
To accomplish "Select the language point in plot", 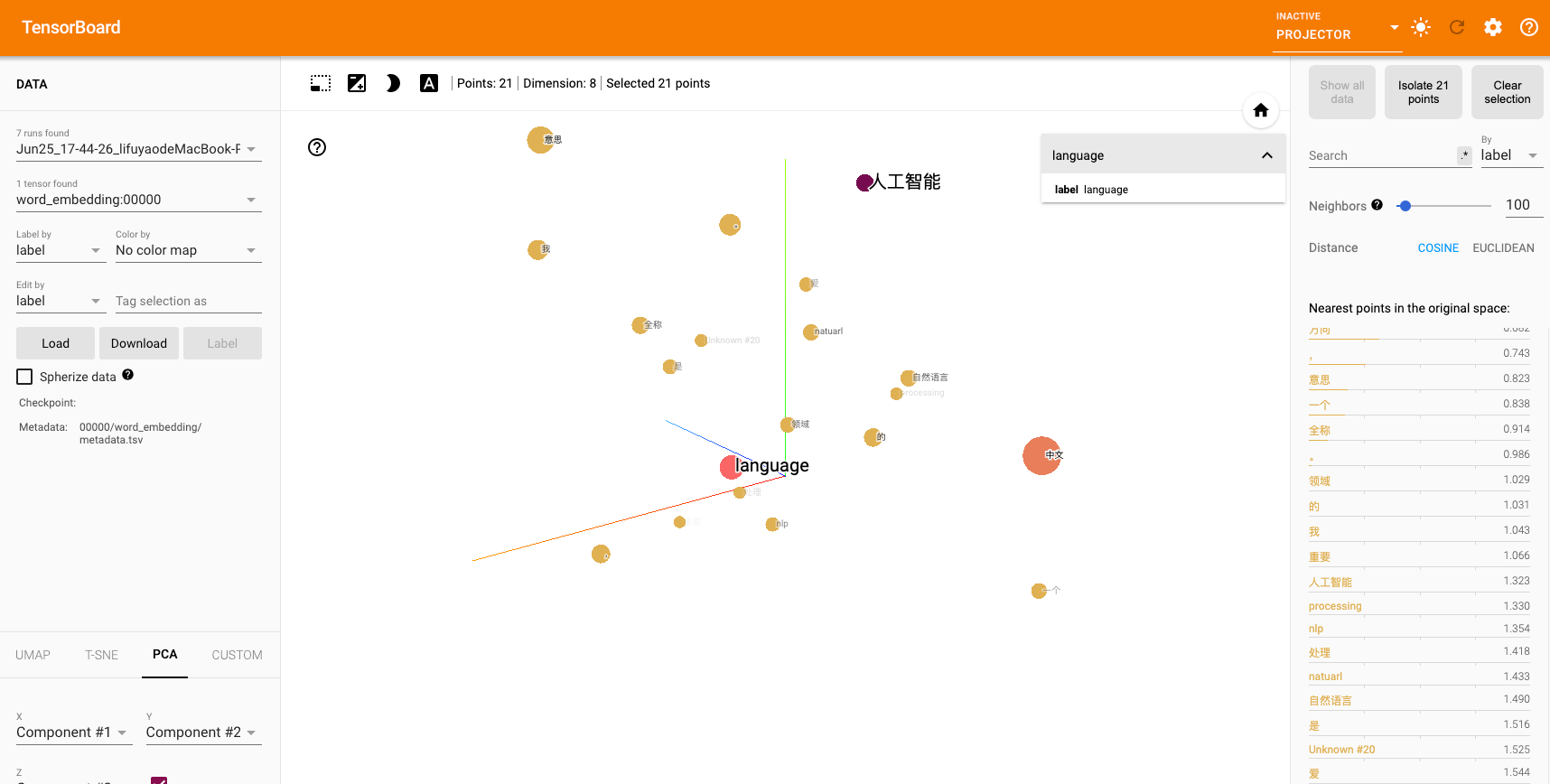I will pos(731,468).
